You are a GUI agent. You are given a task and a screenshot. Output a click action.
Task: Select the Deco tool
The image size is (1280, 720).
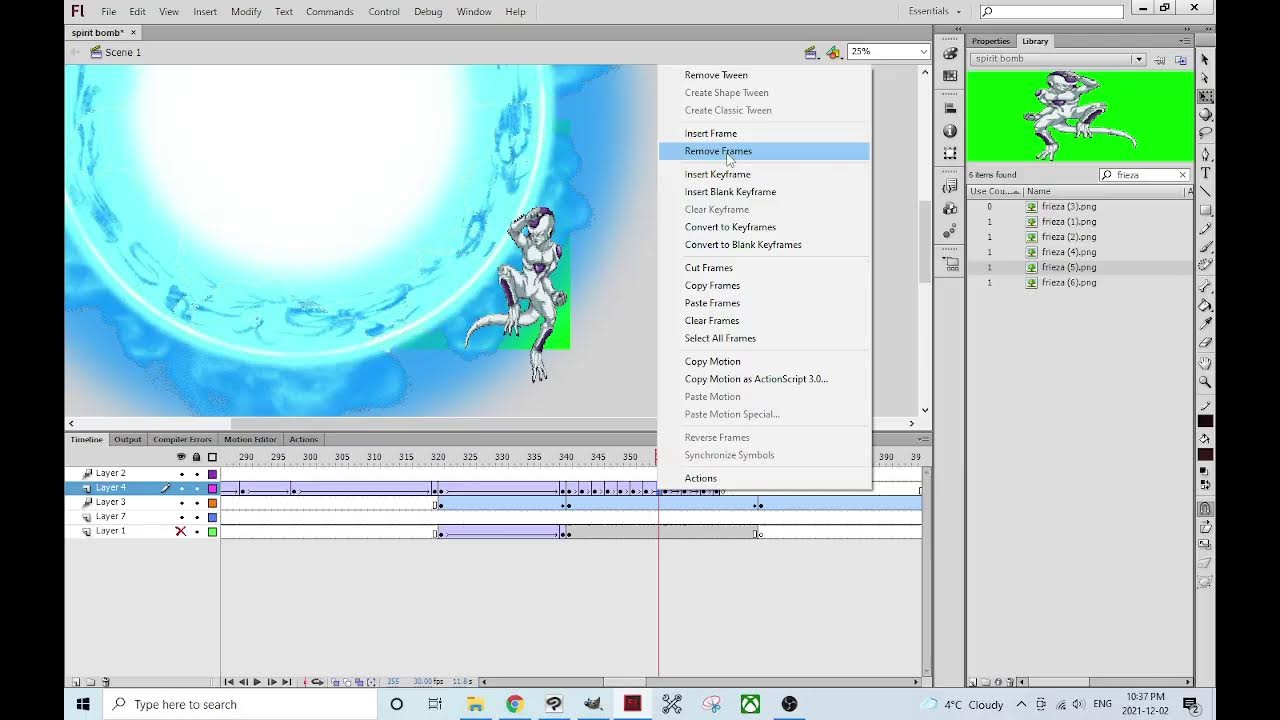tap(1205, 265)
